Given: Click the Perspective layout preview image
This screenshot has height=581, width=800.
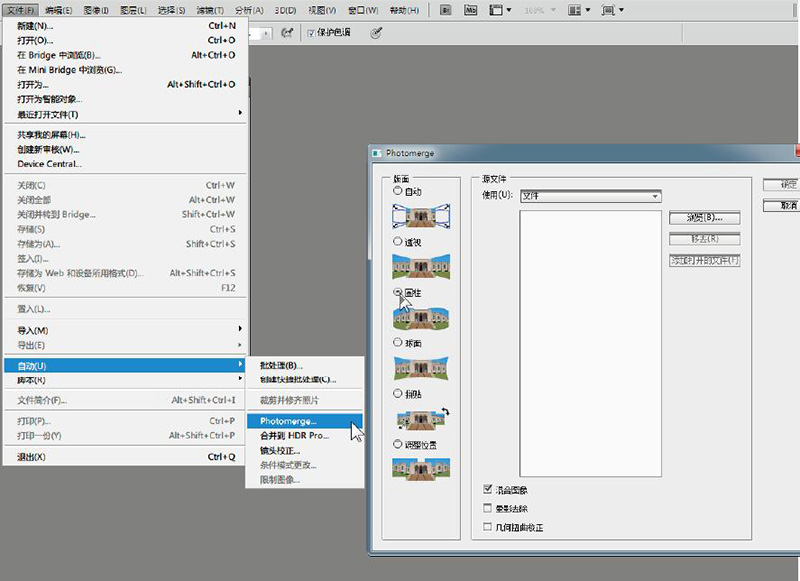Looking at the screenshot, I should click(x=420, y=265).
